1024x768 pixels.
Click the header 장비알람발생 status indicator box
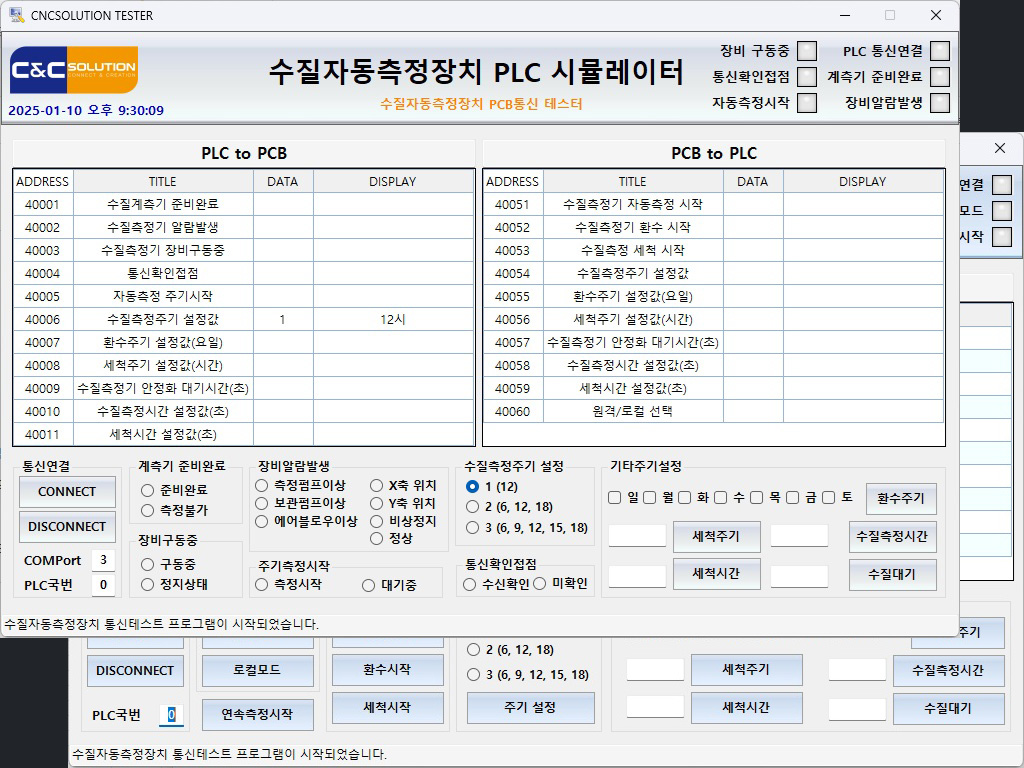pyautogui.click(x=939, y=102)
